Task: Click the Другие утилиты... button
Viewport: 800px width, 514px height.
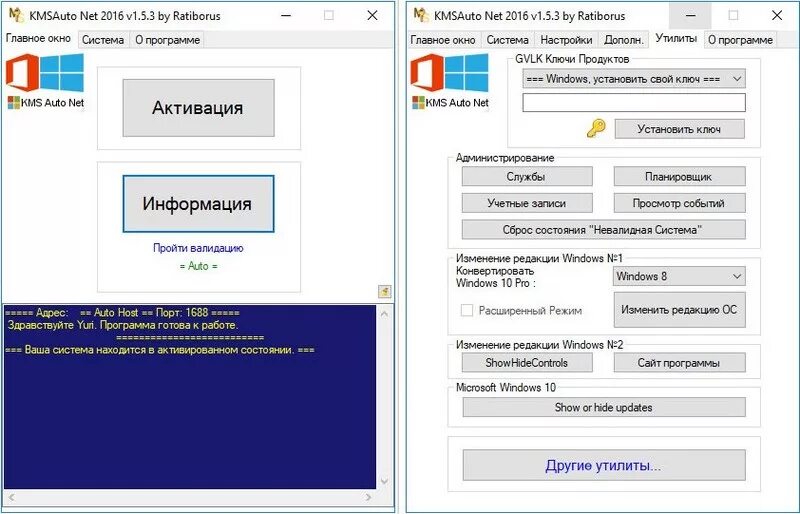Action: click(604, 465)
